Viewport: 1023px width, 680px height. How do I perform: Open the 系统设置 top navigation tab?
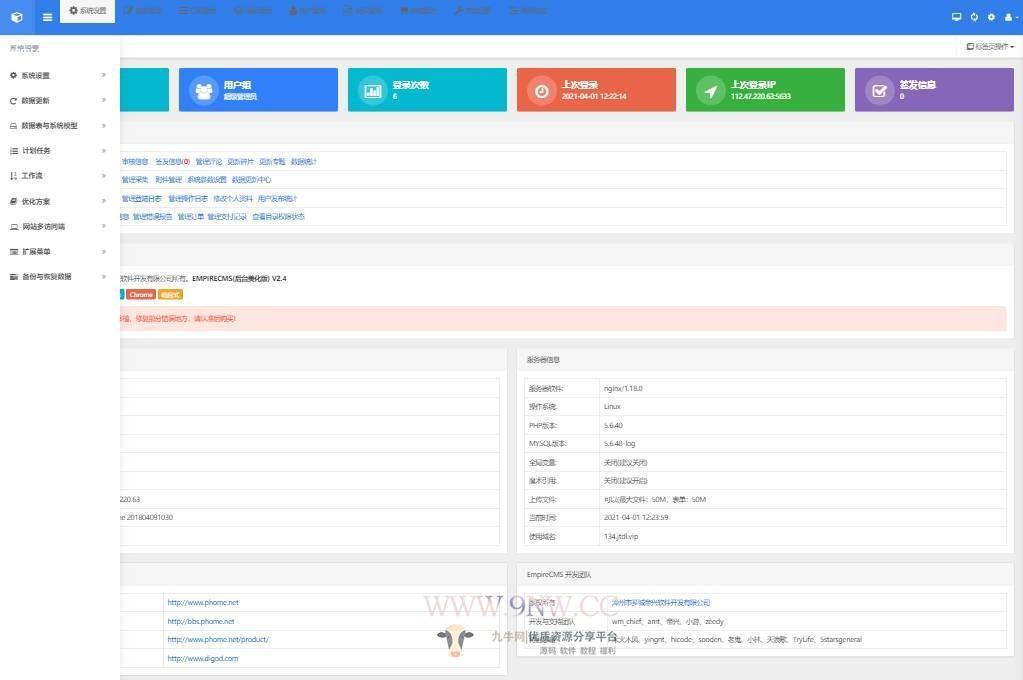pyautogui.click(x=87, y=11)
